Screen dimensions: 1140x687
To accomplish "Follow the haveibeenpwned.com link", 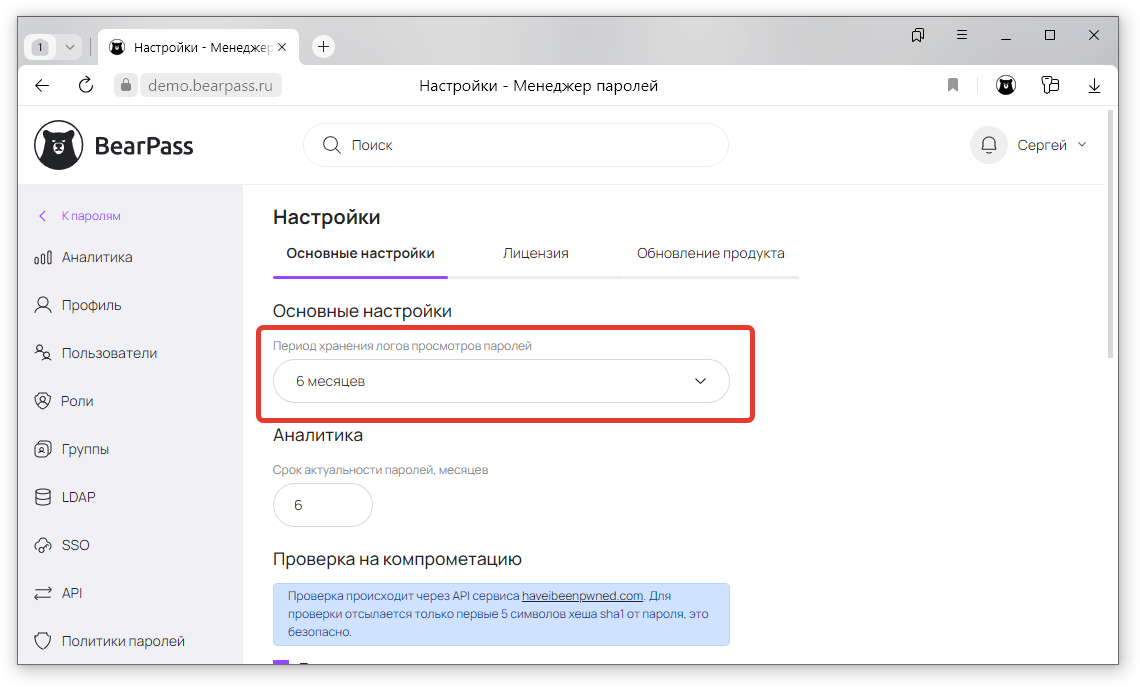I will [x=582, y=595].
